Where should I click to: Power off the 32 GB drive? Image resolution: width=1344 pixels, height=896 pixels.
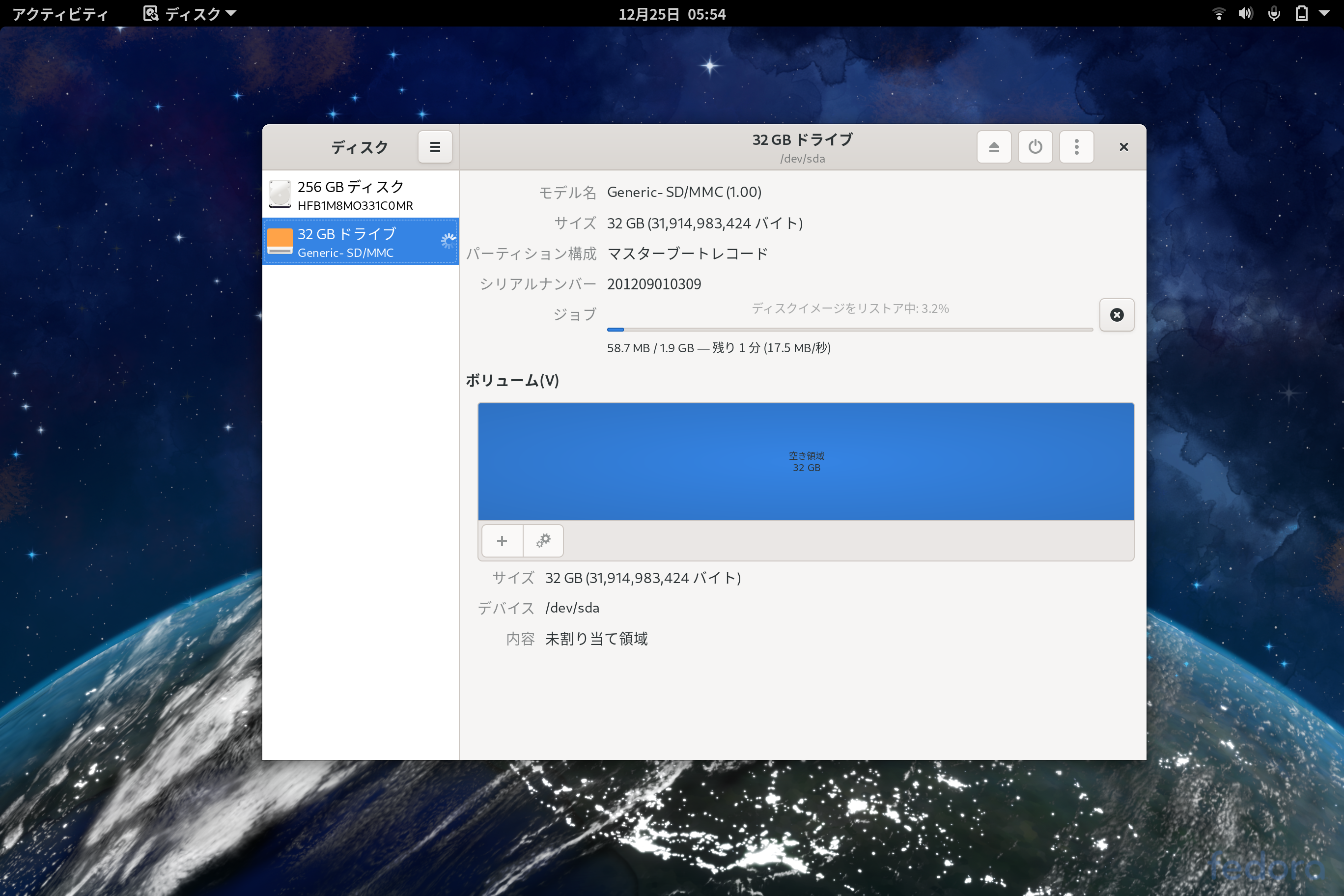click(x=1035, y=147)
